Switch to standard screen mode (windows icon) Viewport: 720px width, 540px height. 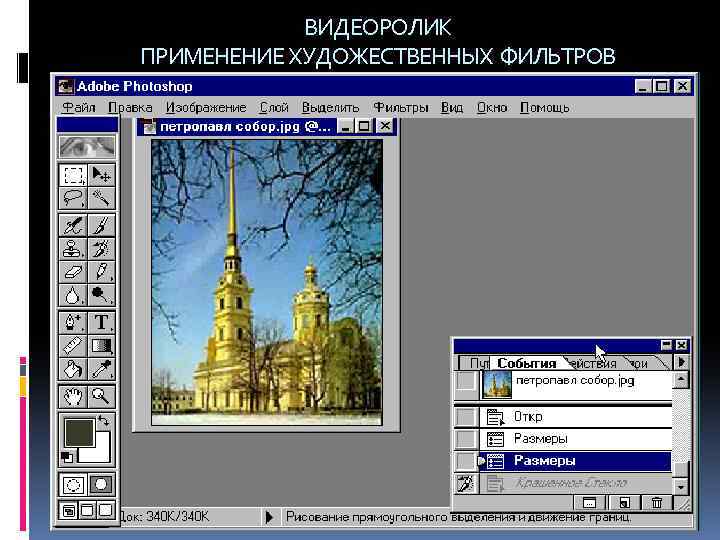[x=69, y=511]
